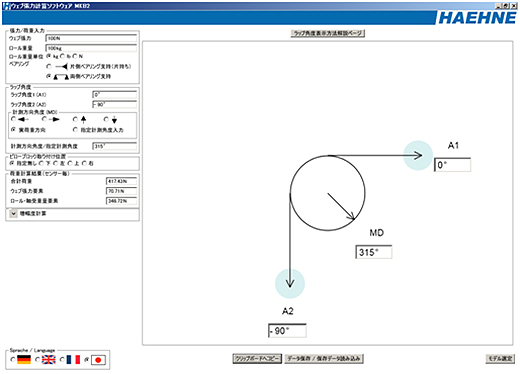Click the A2 handle circle in diagram
This screenshot has width=520, height=374.
(290, 283)
